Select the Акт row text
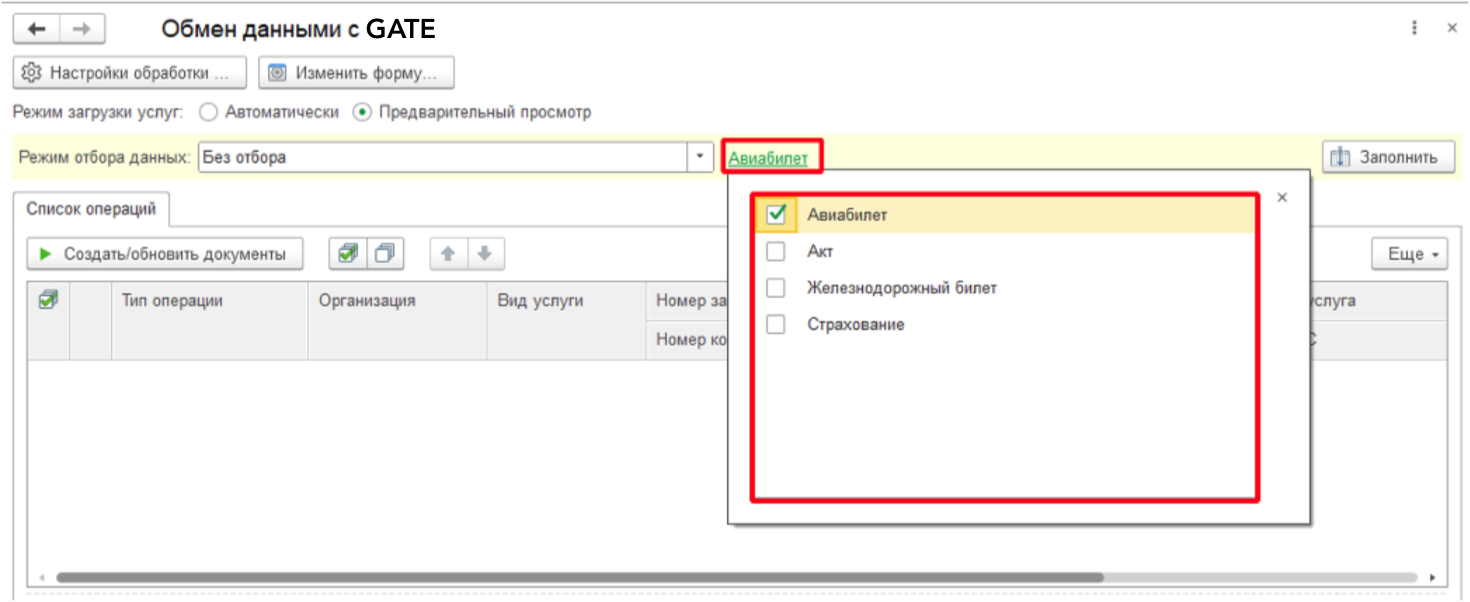The image size is (1470, 602). tap(820, 251)
